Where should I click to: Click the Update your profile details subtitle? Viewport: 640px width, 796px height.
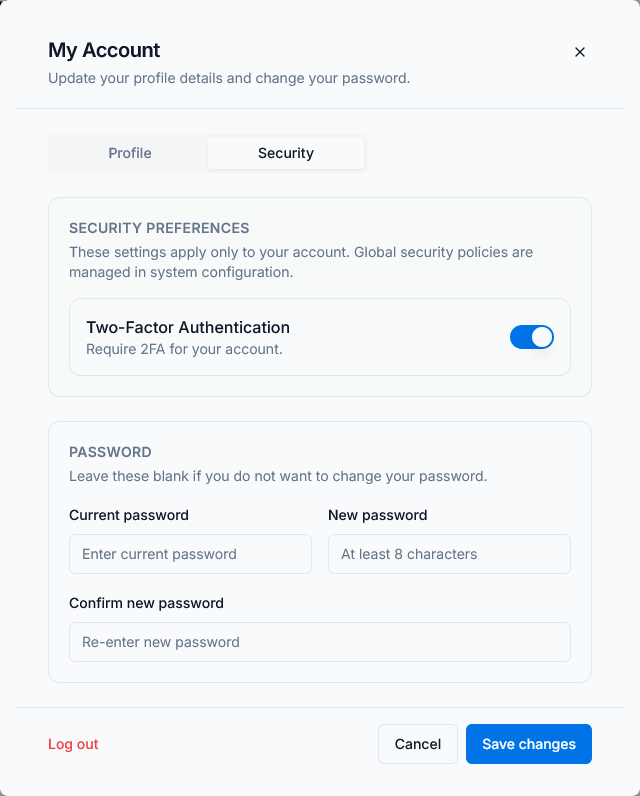pos(229,78)
